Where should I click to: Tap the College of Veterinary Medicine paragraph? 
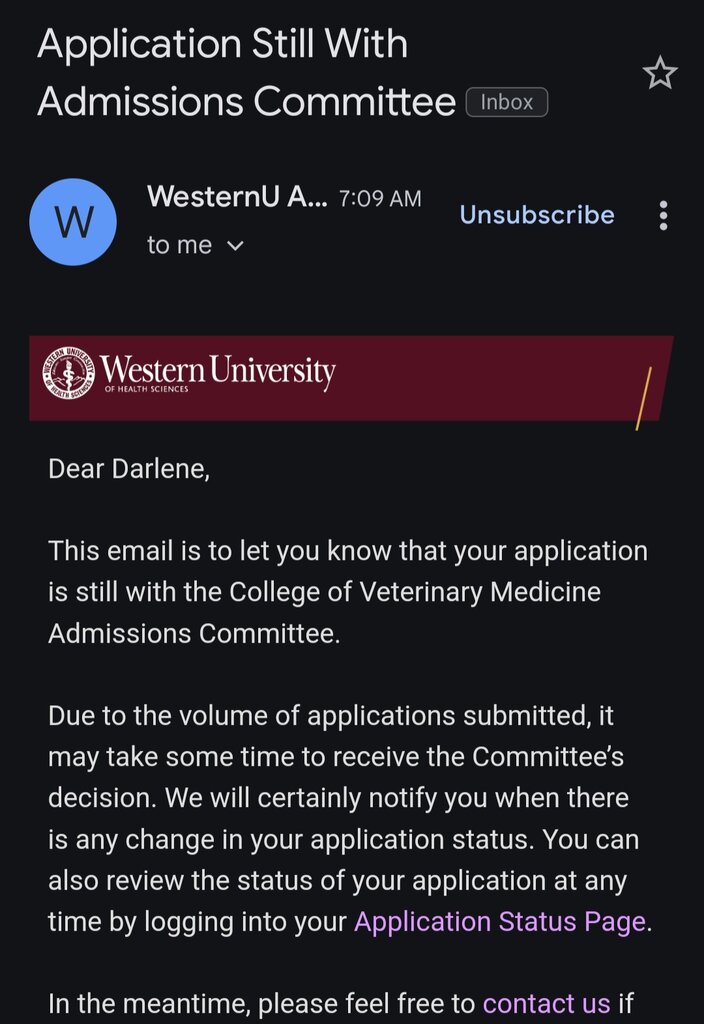coord(348,592)
